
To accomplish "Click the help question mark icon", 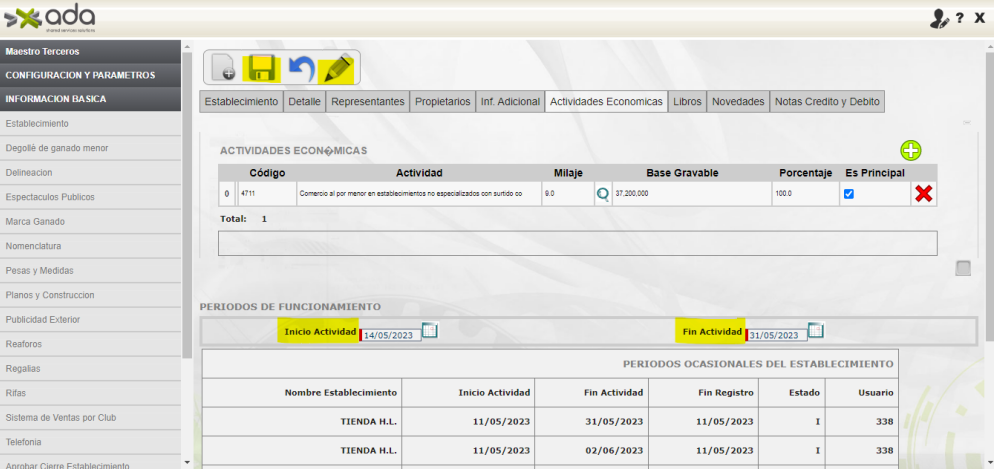I will [x=960, y=19].
